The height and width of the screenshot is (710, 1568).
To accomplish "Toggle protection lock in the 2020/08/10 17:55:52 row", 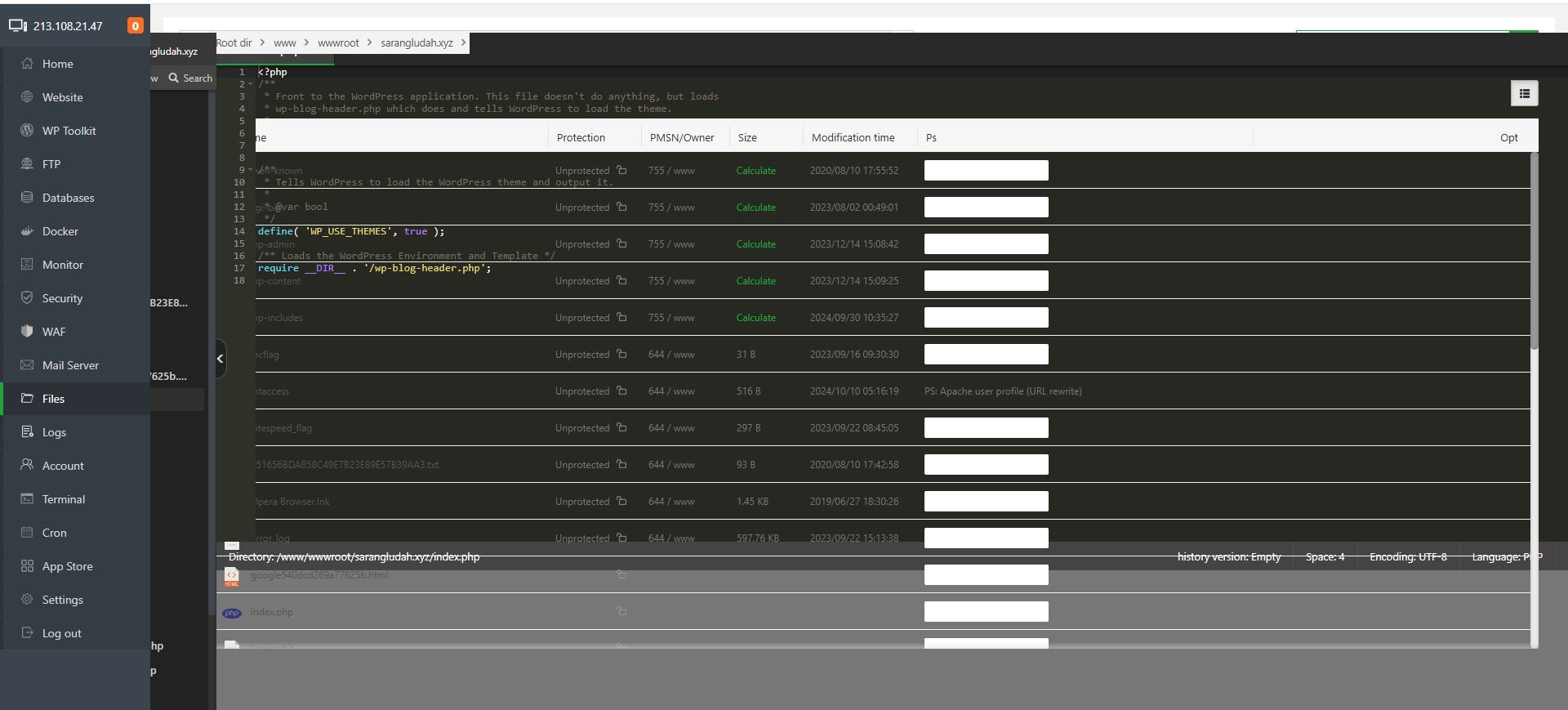I will [x=621, y=170].
